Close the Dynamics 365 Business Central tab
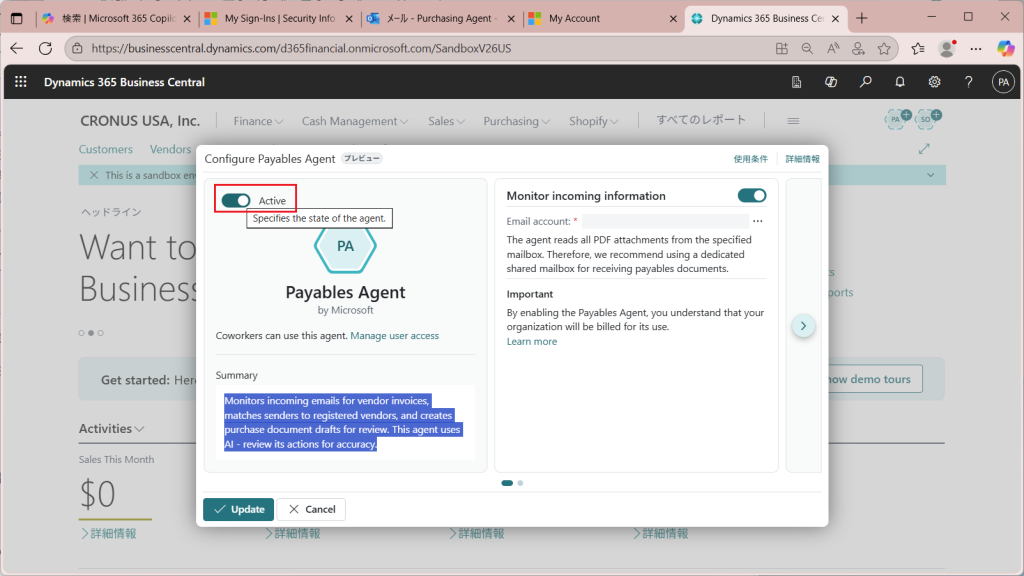The width and height of the screenshot is (1024, 576). click(x=835, y=18)
